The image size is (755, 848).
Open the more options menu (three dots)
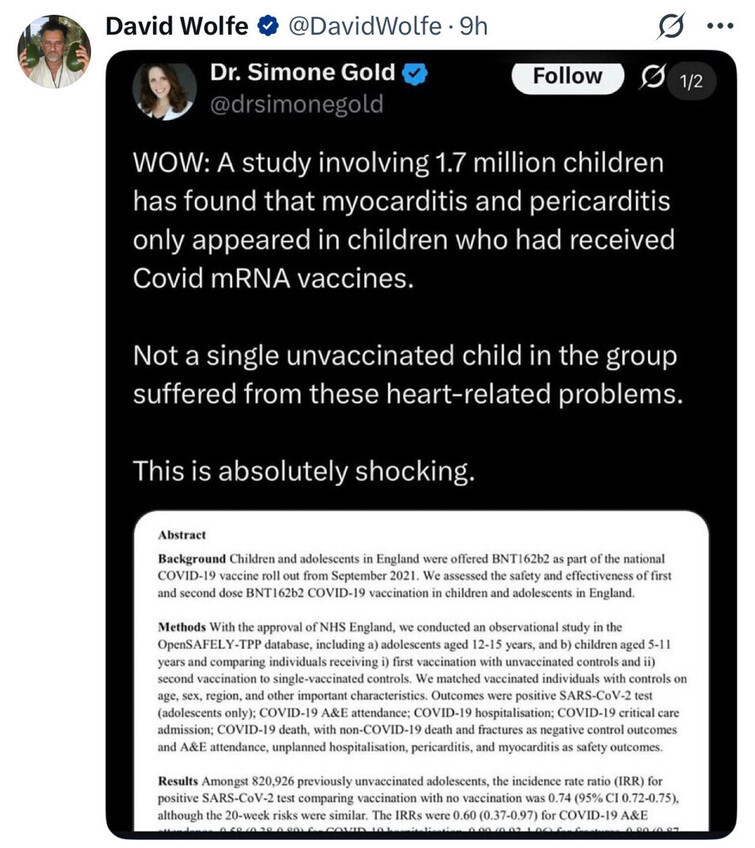coord(720,27)
